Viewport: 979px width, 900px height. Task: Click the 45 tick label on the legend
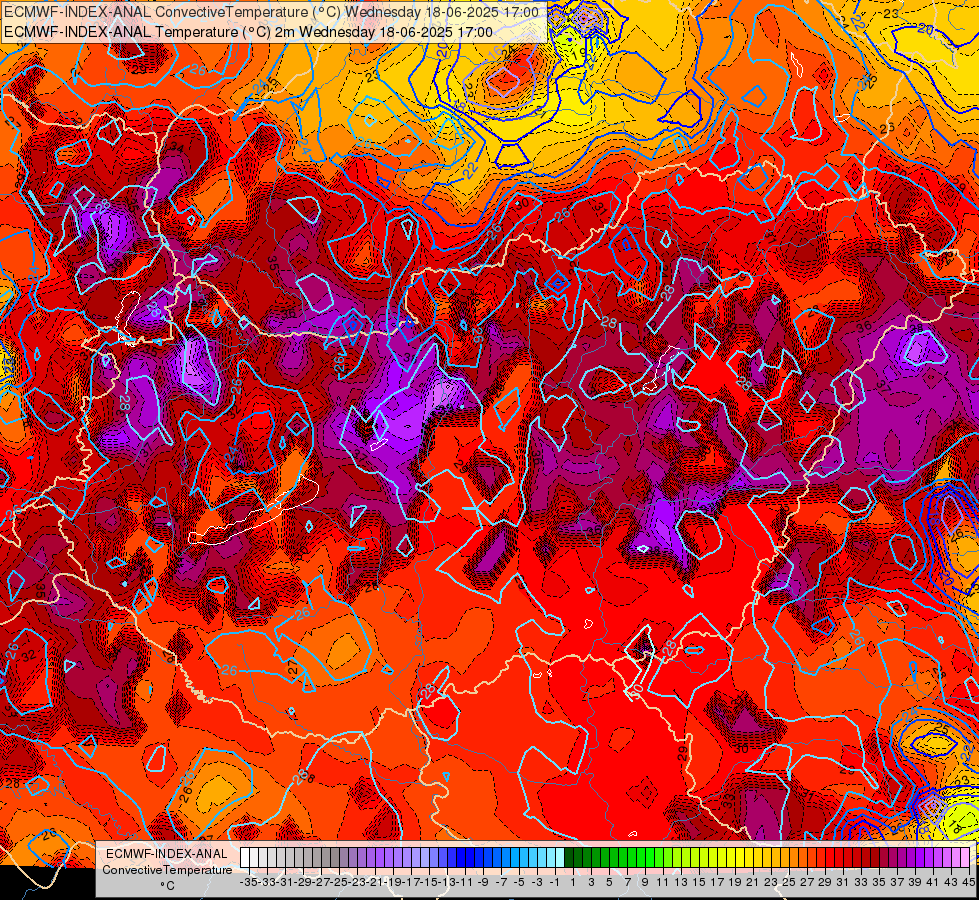968,882
